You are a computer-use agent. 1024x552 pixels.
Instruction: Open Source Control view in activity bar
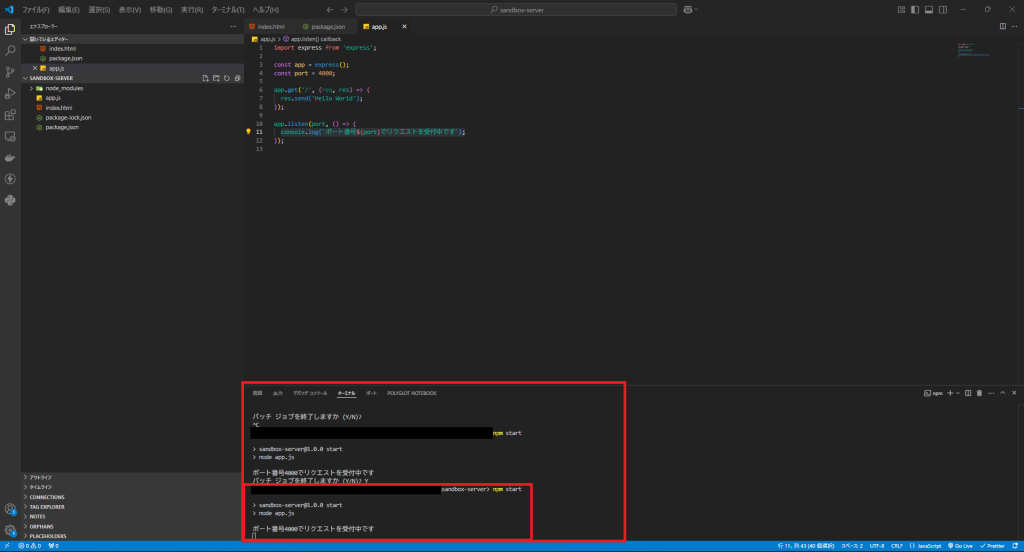pos(10,72)
